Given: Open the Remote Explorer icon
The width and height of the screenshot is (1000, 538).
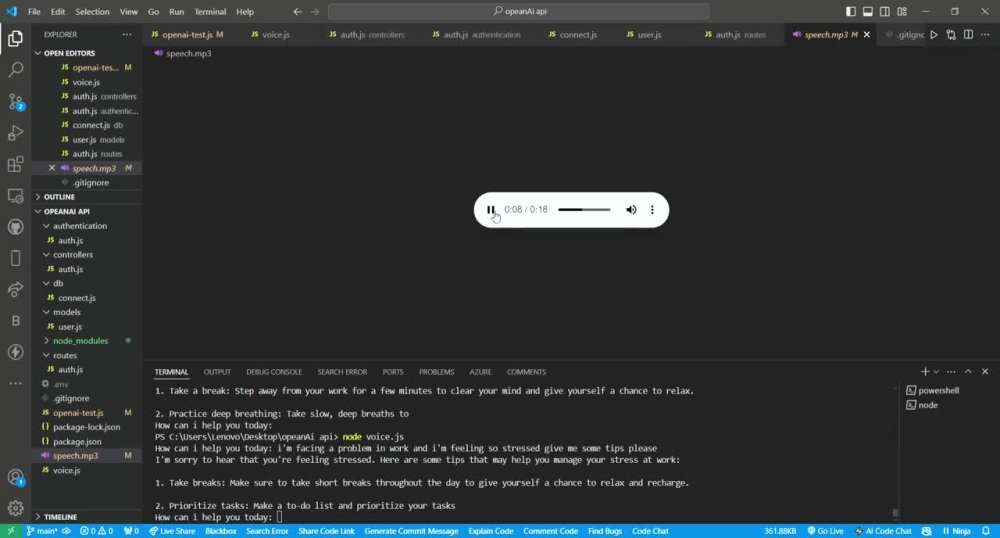Looking at the screenshot, I should point(15,196).
